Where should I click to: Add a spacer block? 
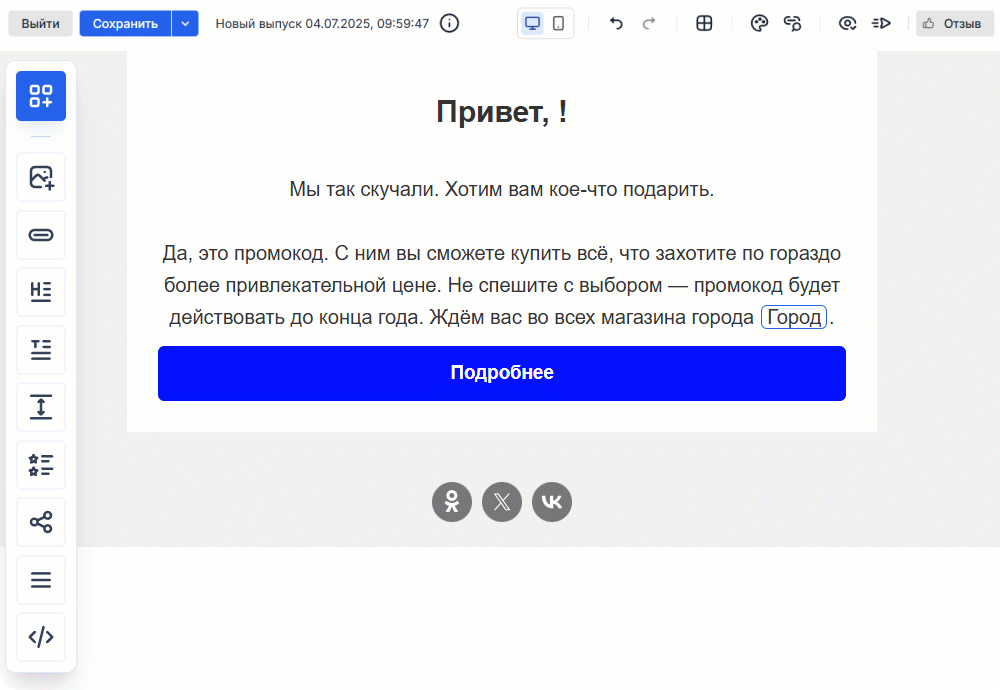41,407
